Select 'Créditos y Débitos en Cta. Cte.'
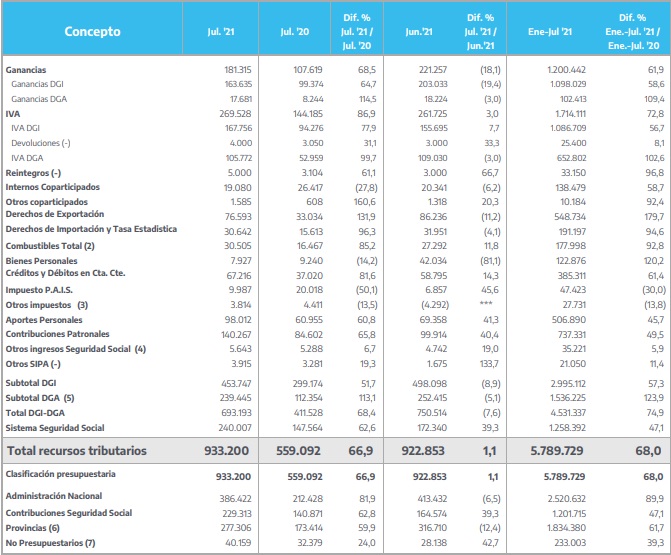 (65, 273)
